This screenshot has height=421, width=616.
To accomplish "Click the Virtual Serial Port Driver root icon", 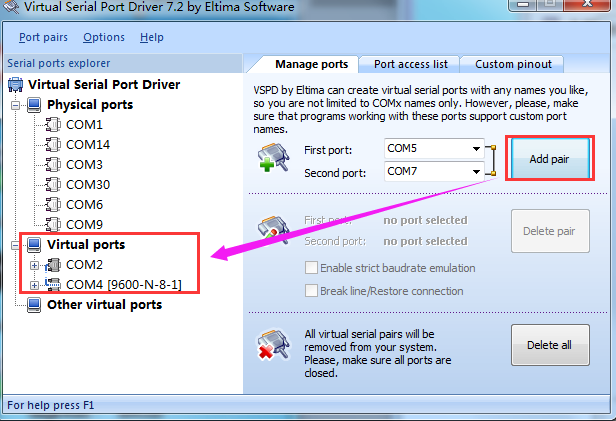I will tap(16, 85).
